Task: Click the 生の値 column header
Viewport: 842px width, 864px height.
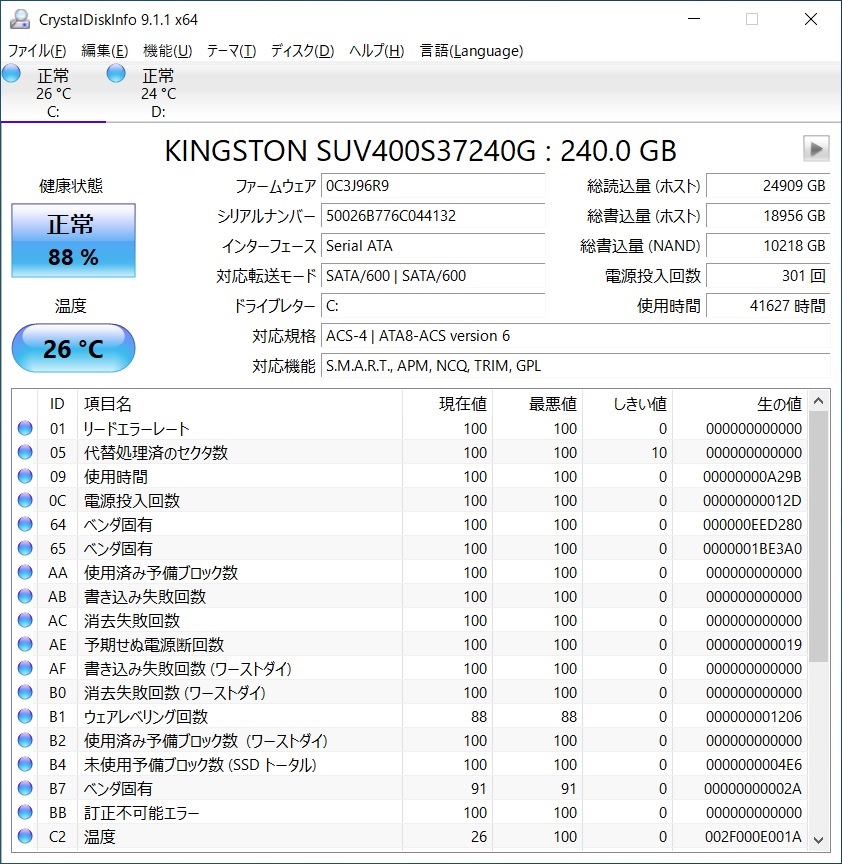Action: click(740, 404)
